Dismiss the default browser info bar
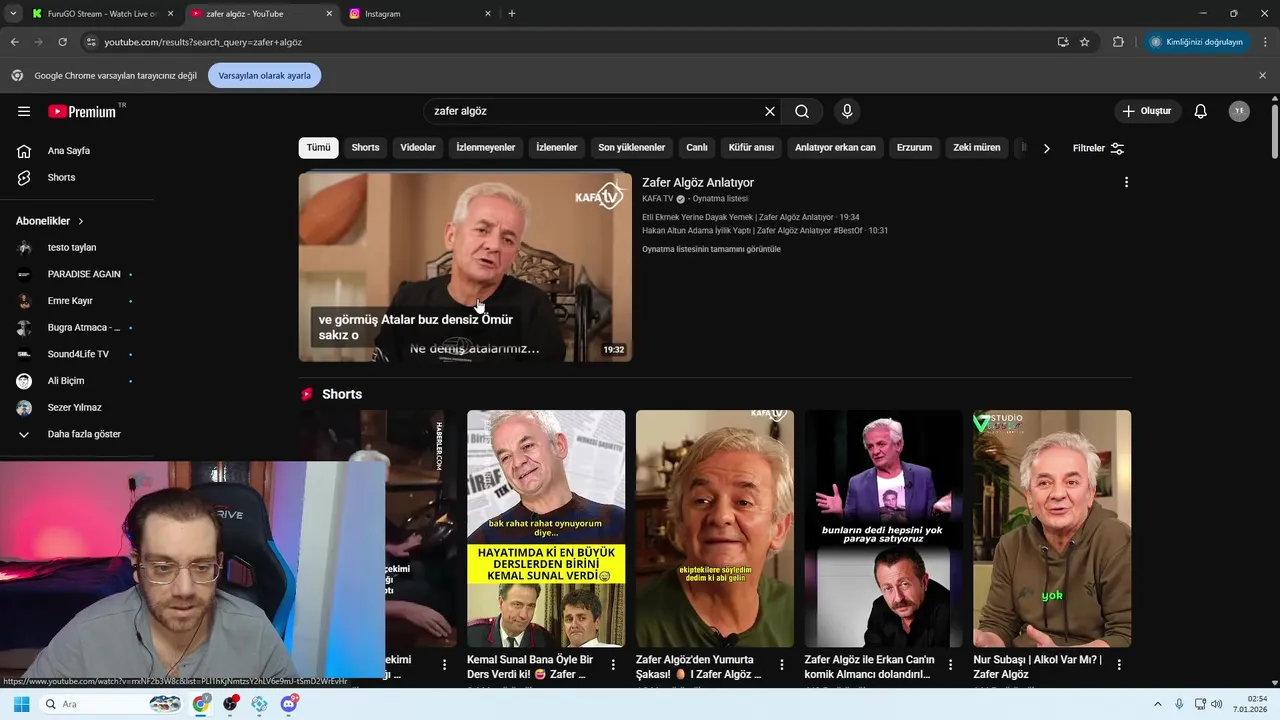Screen dimensions: 1280x720 (x=1262, y=75)
